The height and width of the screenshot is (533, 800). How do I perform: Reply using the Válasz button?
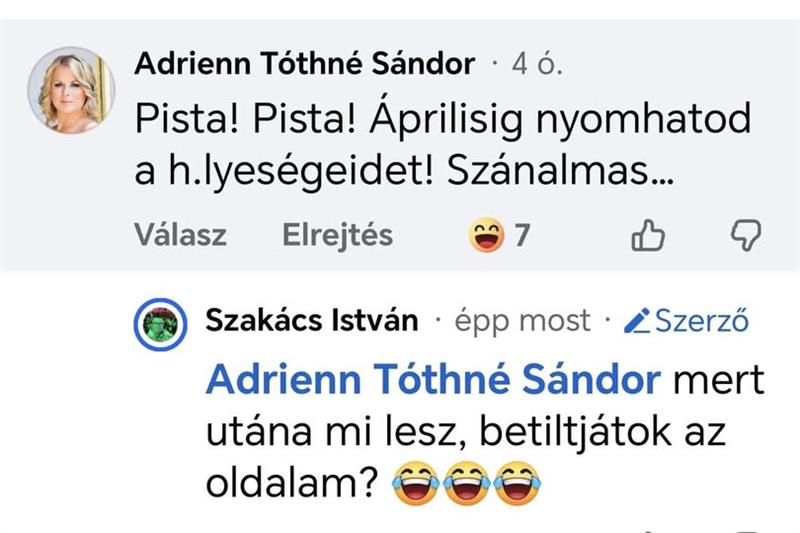click(x=180, y=236)
